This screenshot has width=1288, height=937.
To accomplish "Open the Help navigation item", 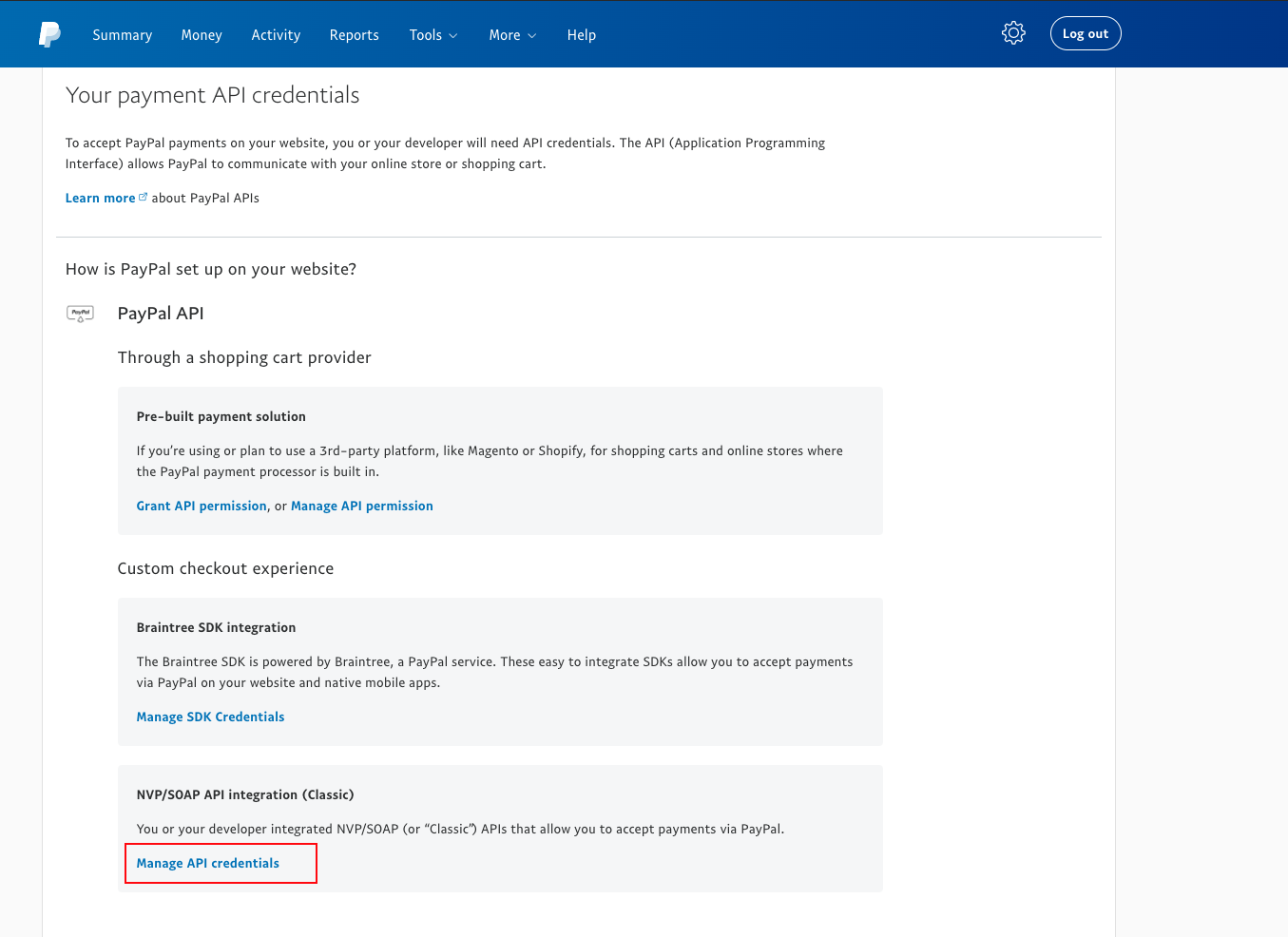I will [582, 35].
